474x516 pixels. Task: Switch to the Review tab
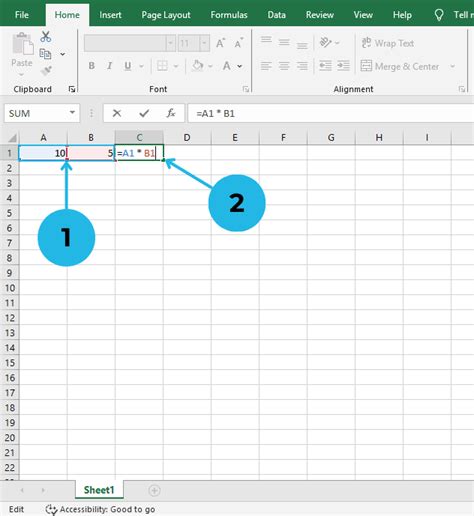320,15
